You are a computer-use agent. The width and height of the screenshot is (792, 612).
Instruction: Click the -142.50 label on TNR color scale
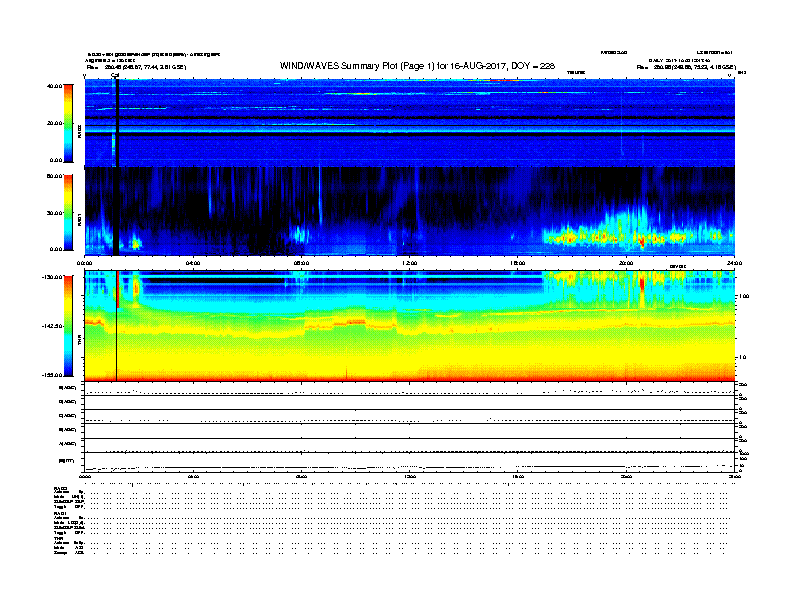[53, 326]
